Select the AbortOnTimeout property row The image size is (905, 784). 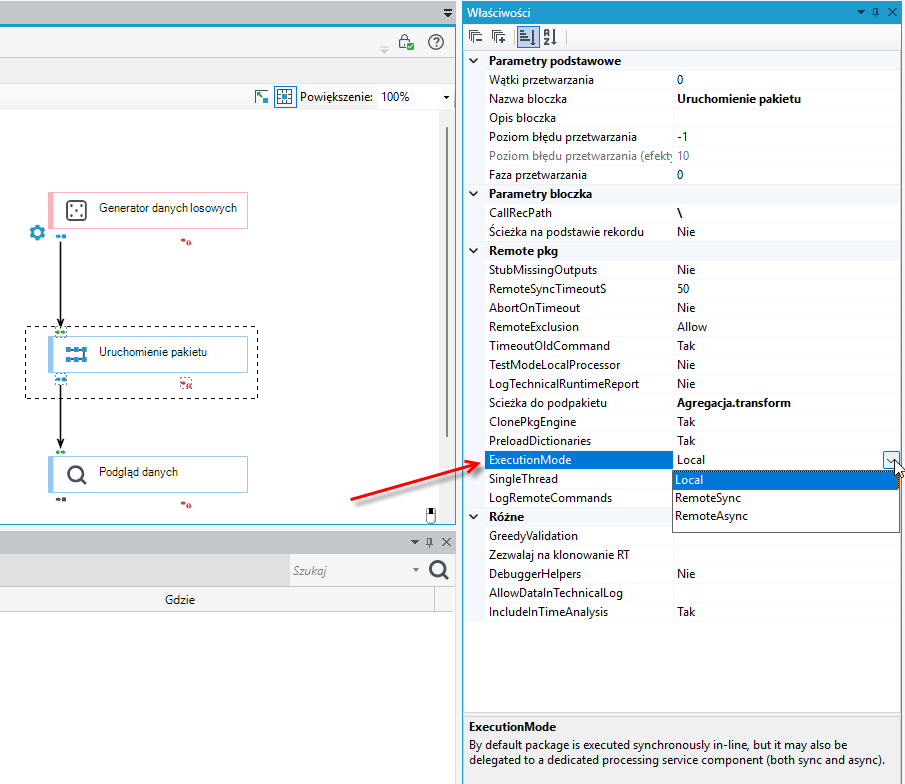click(x=692, y=308)
